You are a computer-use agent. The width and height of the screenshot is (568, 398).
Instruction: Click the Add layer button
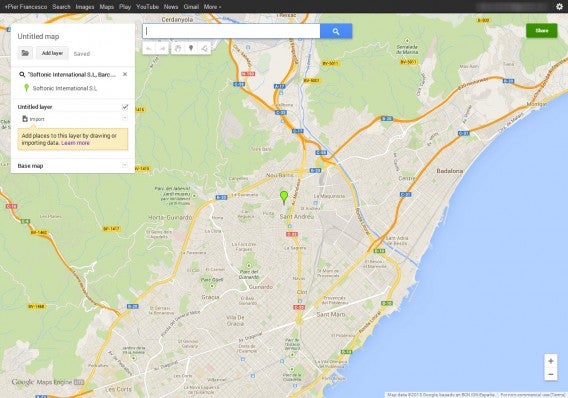coord(52,53)
